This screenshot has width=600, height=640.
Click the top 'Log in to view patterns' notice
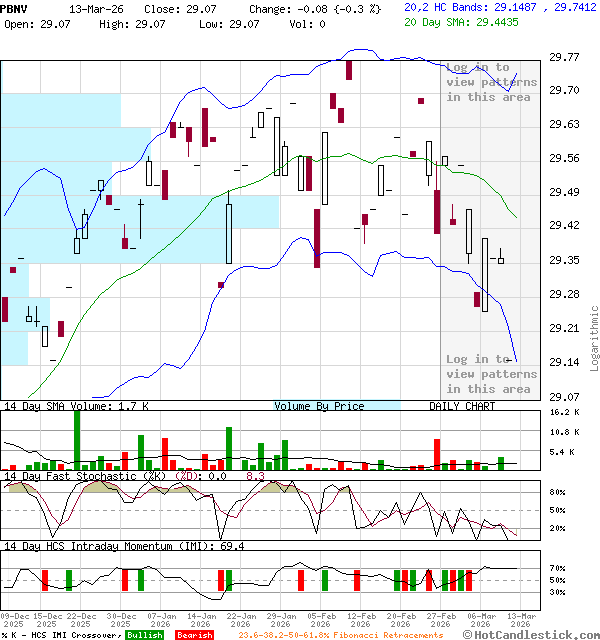pyautogui.click(x=488, y=82)
